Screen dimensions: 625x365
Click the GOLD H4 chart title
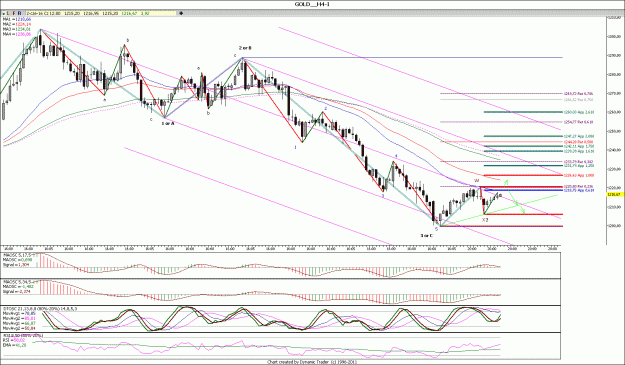coord(312,4)
